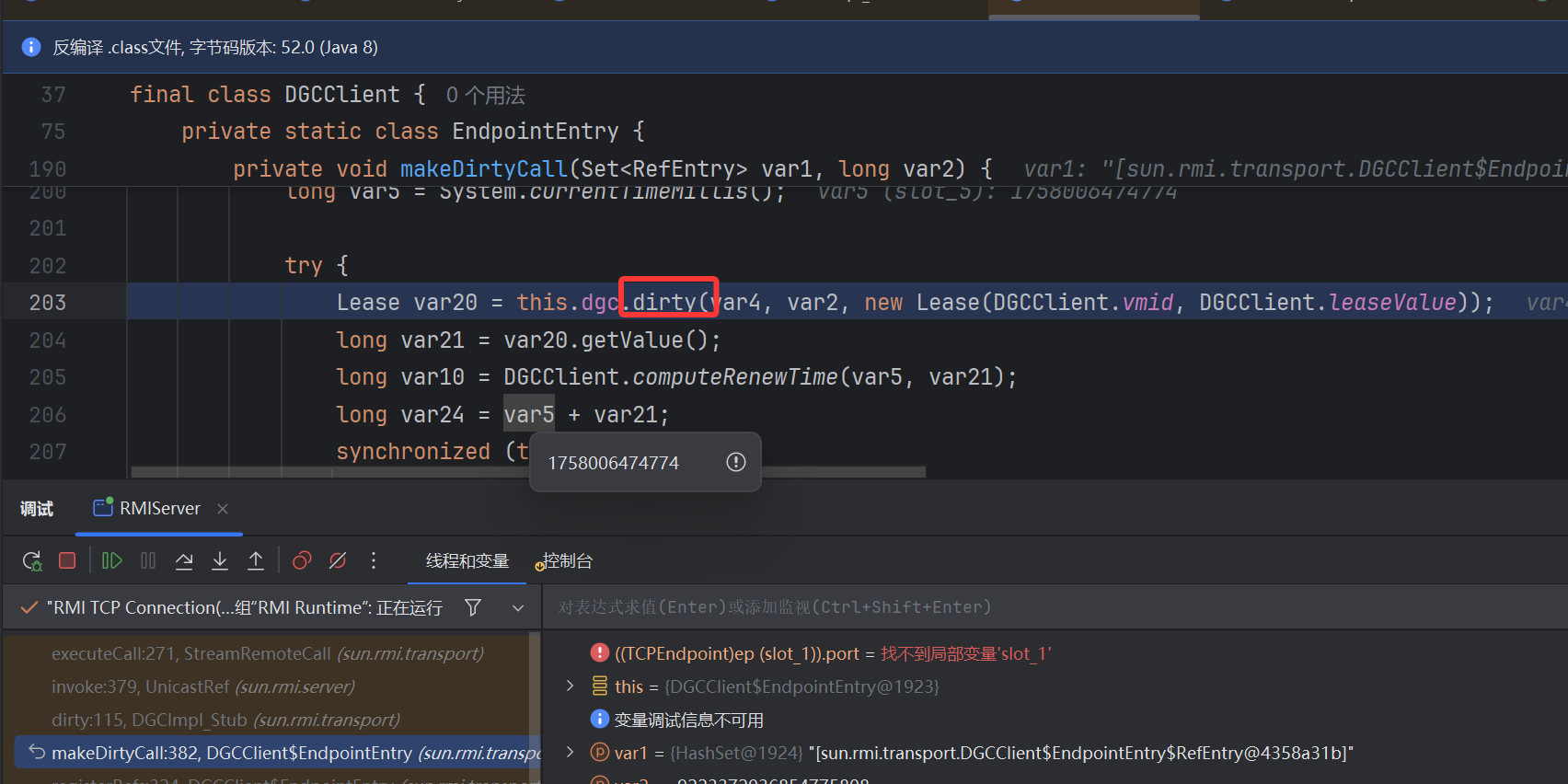
Task: Open filter icon for thread frames
Action: [473, 607]
